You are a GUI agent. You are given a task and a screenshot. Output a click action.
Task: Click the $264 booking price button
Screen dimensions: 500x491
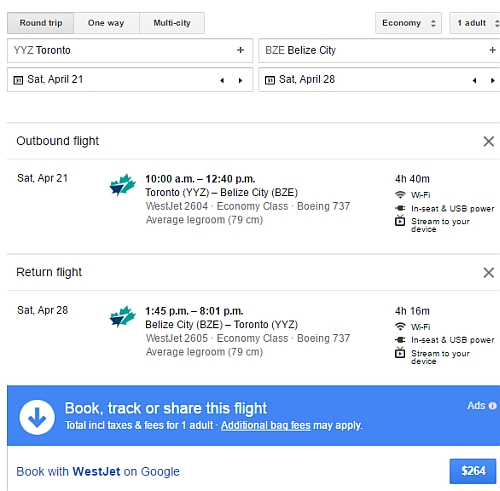tap(473, 471)
